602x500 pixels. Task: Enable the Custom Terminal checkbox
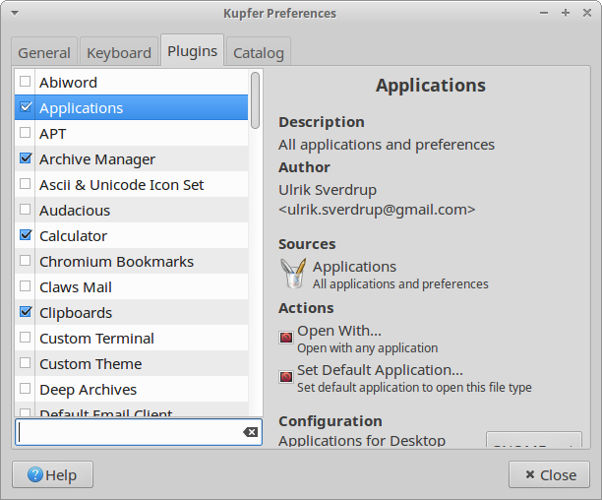click(x=25, y=338)
